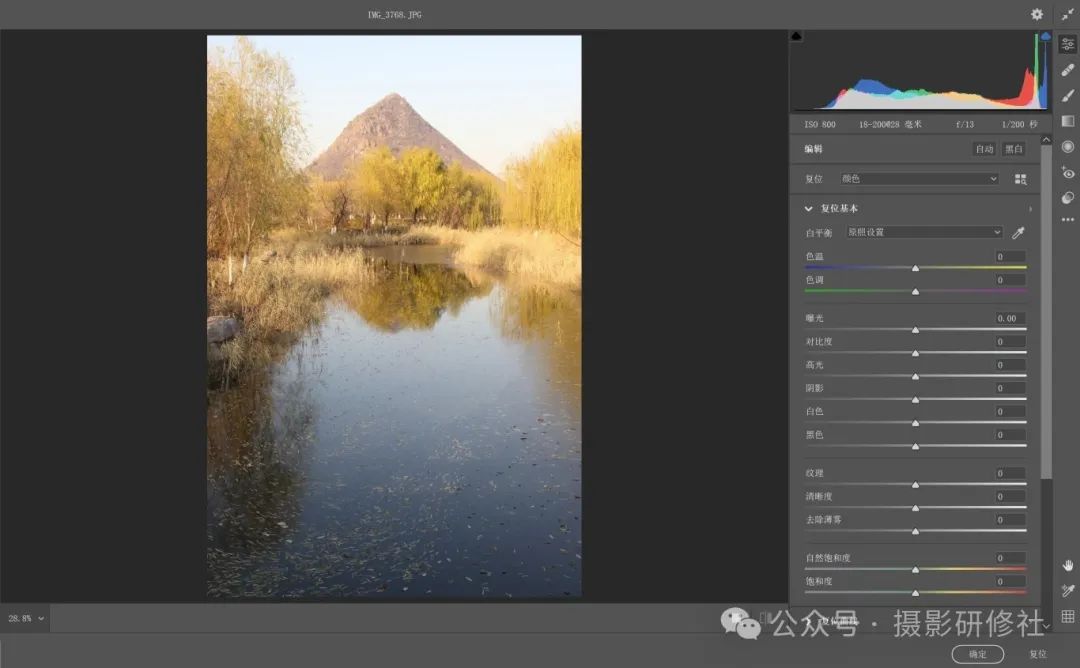Open the 白平衡 原照设置 dropdown

coord(924,232)
